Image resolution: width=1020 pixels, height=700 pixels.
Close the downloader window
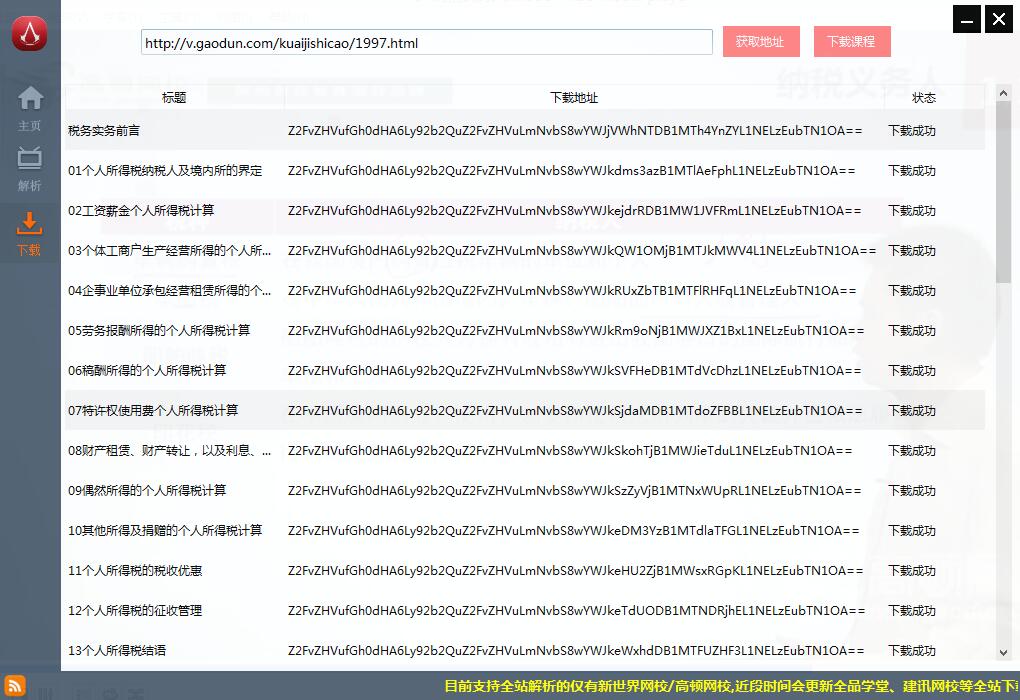pos(998,19)
